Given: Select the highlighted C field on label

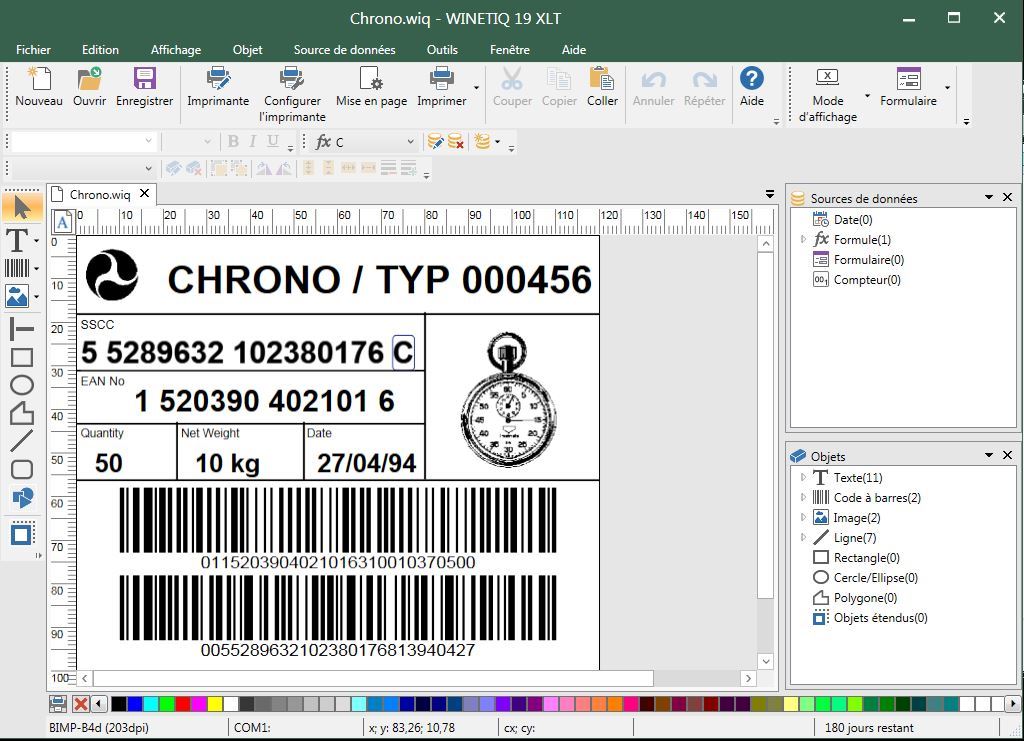Looking at the screenshot, I should point(403,353).
